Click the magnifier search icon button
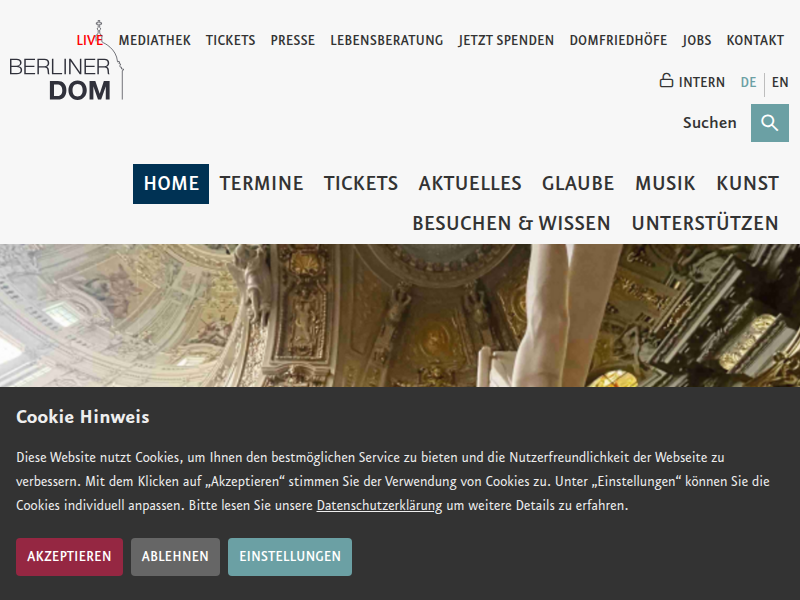800x600 pixels. (769, 123)
